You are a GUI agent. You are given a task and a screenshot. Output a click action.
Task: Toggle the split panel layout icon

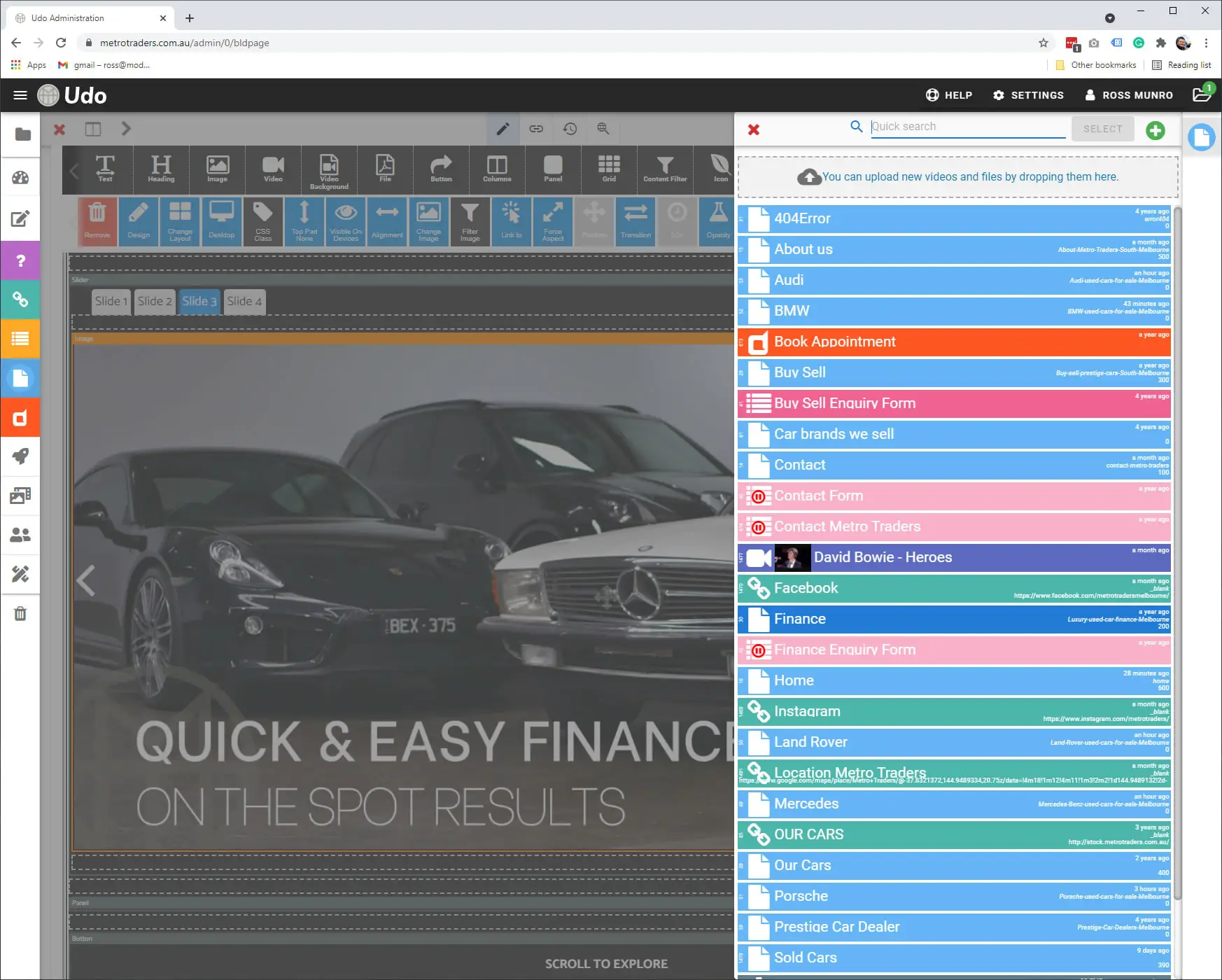pyautogui.click(x=93, y=129)
